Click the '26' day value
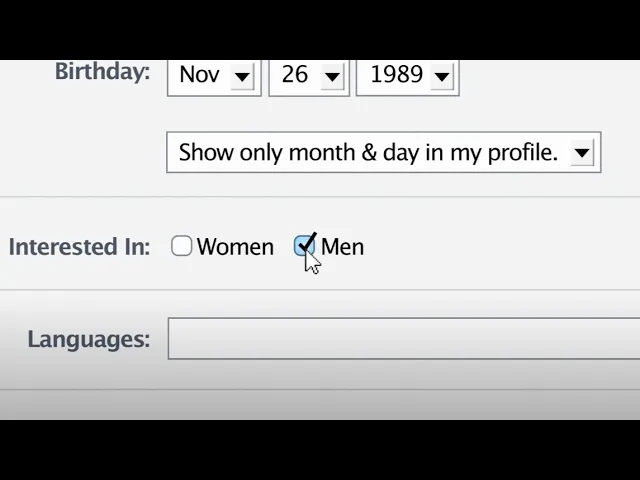This screenshot has height=480, width=640. coord(295,74)
